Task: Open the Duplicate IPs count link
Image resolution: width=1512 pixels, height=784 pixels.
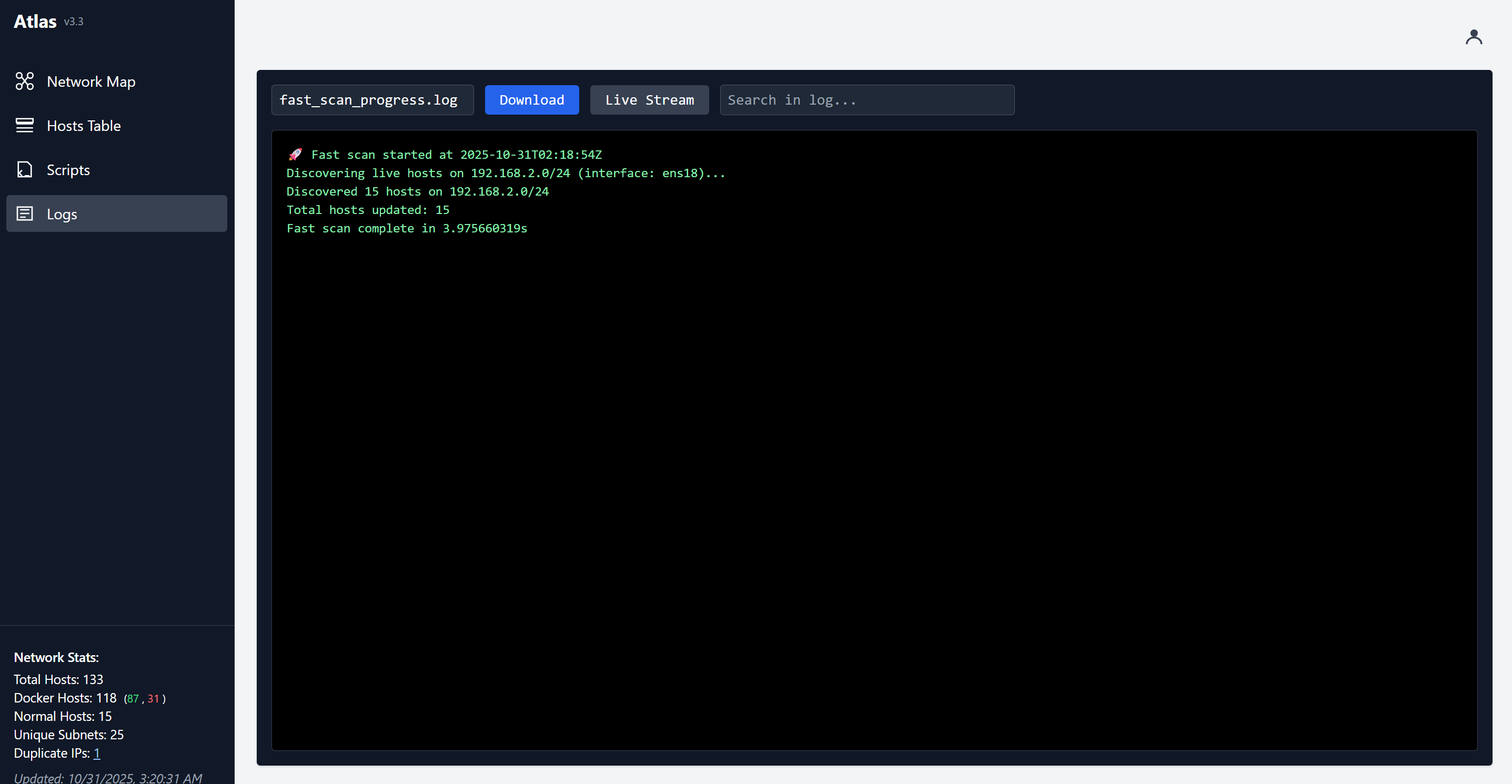Action: tap(97, 753)
